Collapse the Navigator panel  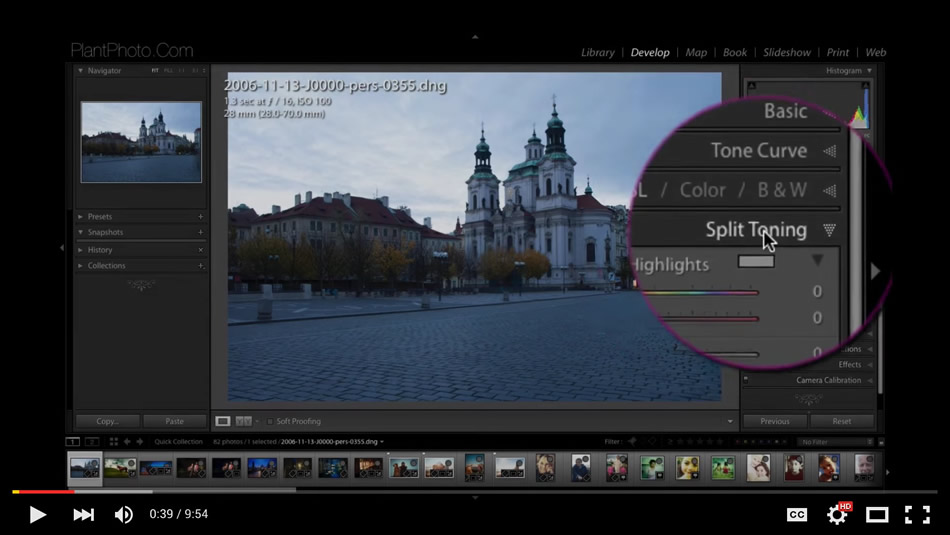[80, 70]
